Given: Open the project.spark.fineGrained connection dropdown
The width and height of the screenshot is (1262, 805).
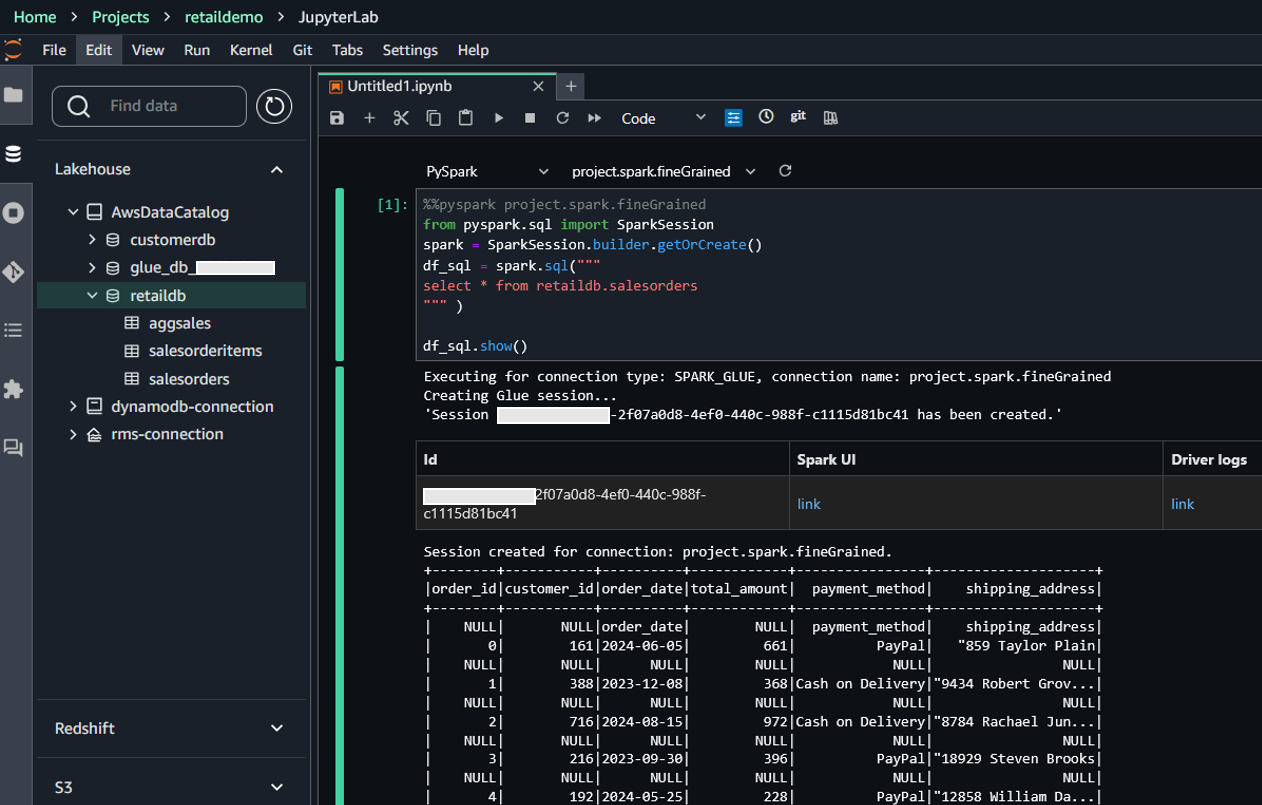Looking at the screenshot, I should click(663, 172).
